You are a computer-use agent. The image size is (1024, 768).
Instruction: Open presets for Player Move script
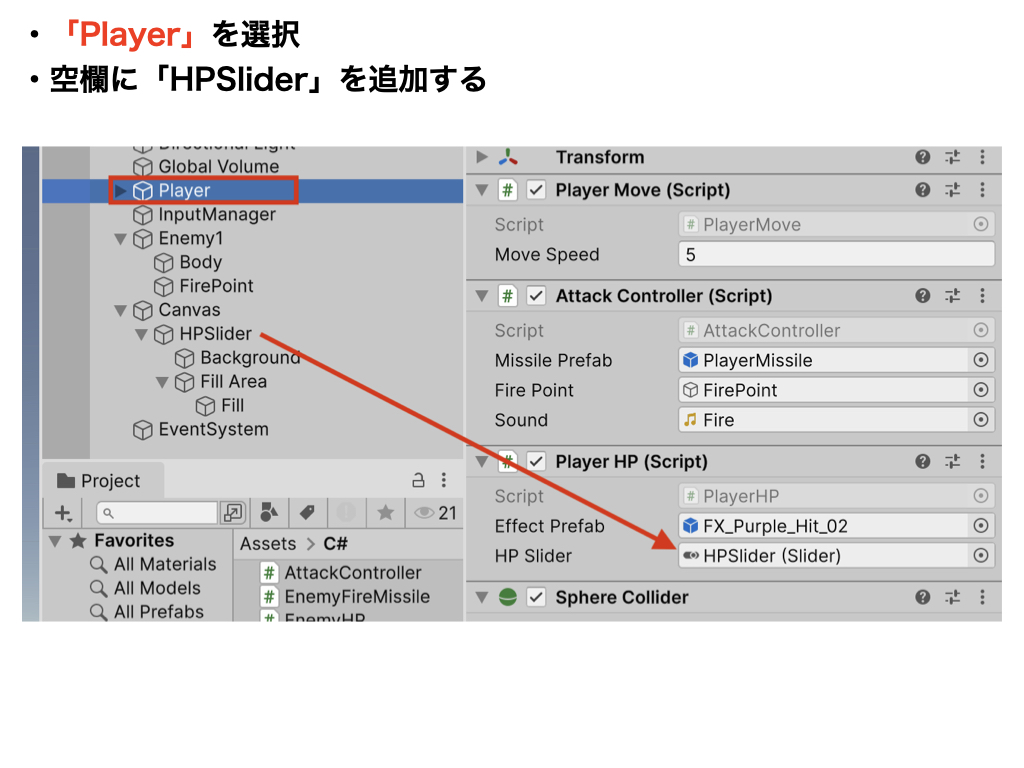(x=952, y=189)
